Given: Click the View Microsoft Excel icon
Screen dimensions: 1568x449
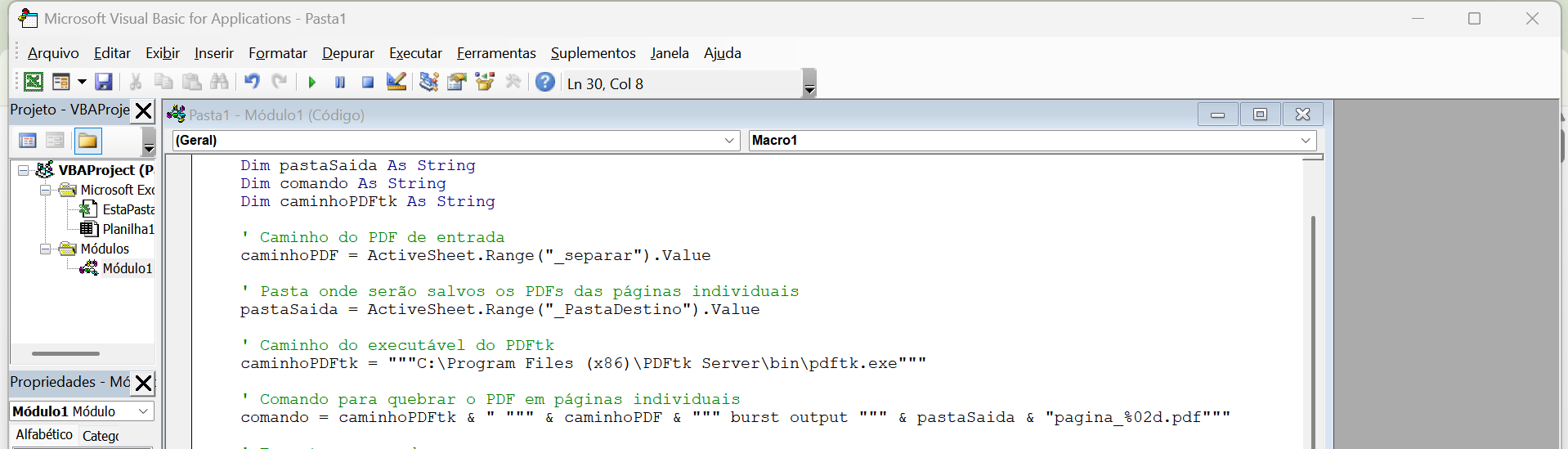Looking at the screenshot, I should 34,82.
